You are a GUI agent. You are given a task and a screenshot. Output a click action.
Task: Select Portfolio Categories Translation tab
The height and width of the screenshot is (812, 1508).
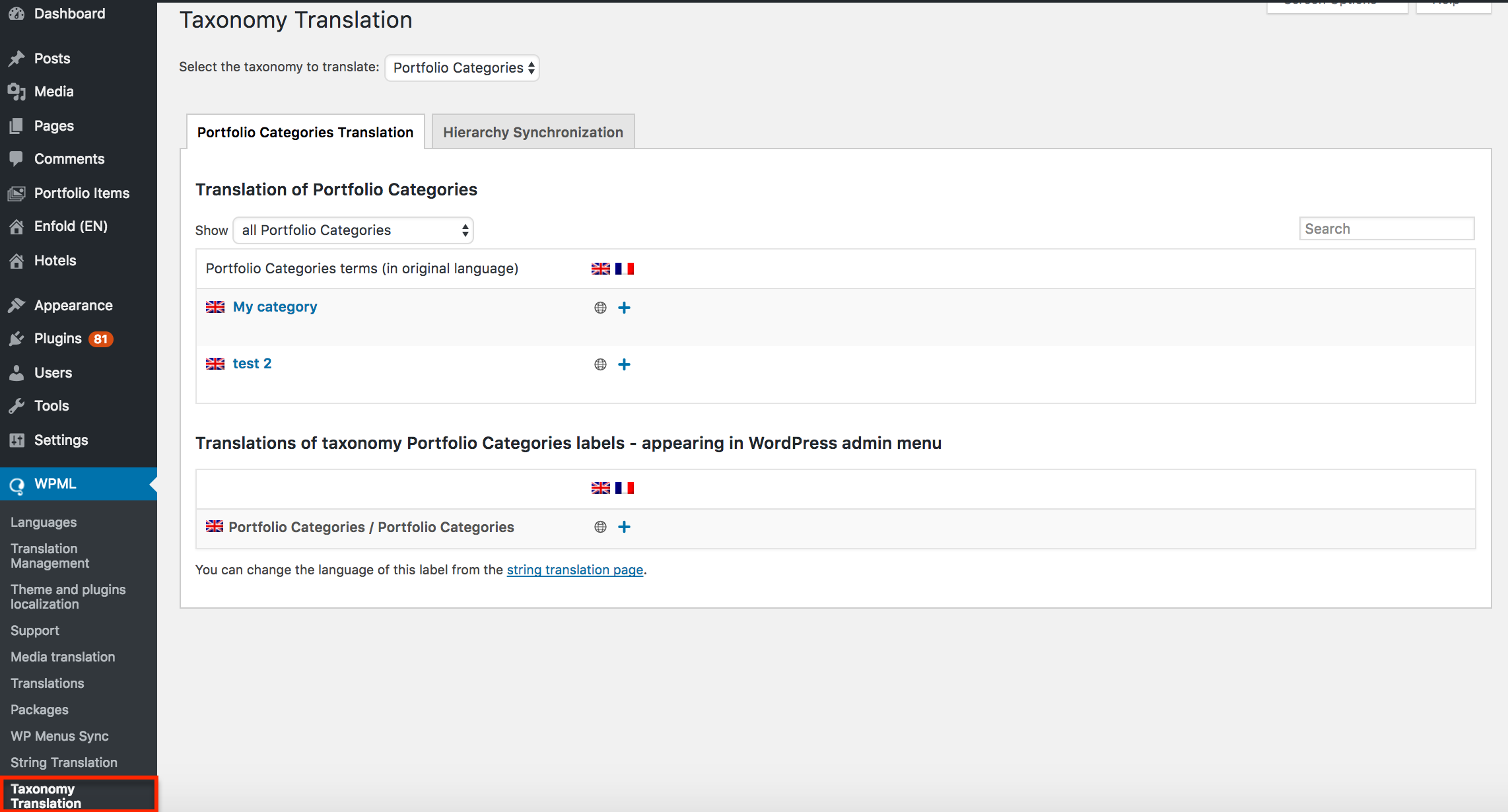click(x=305, y=132)
